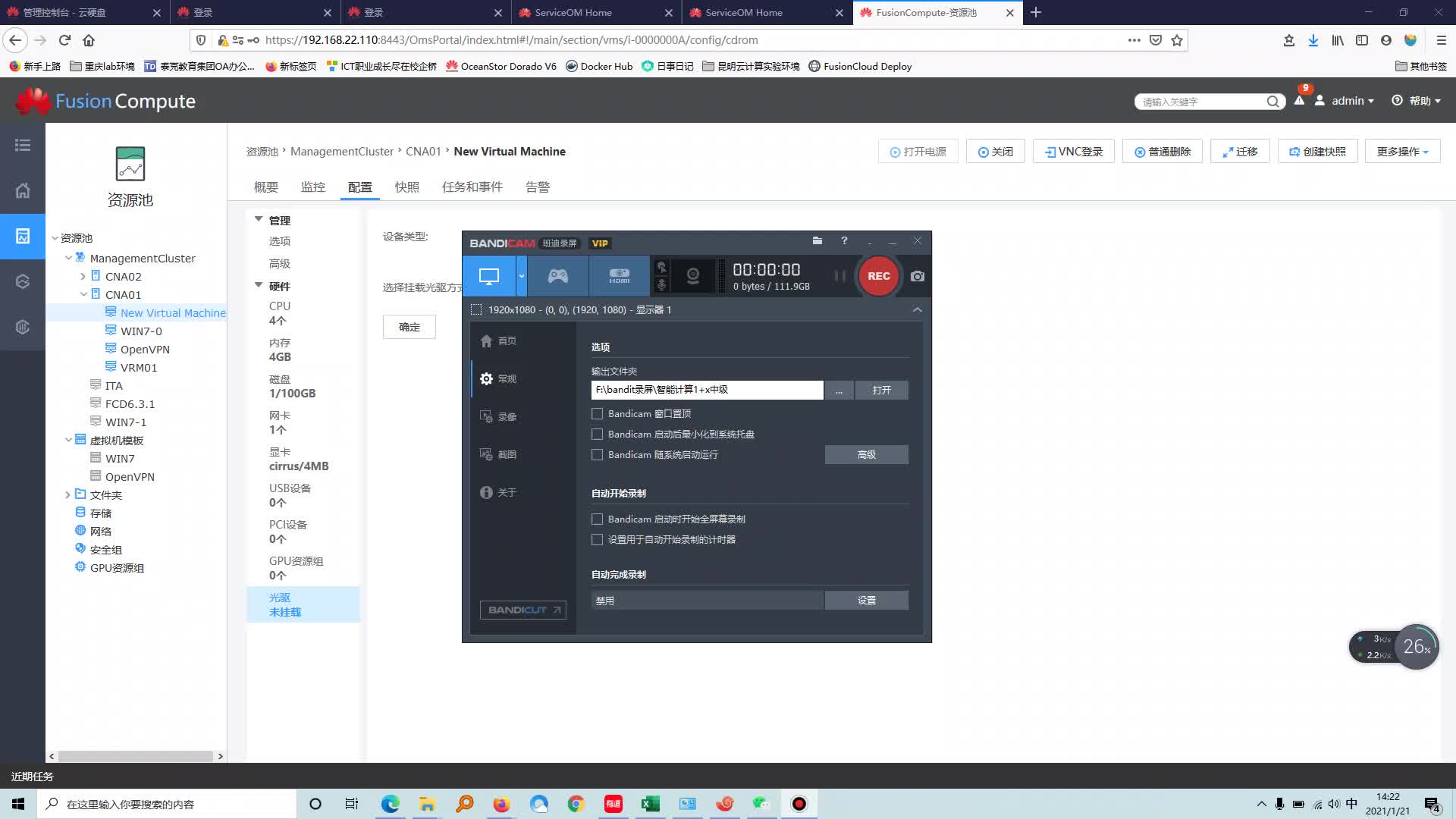Collapse the 管理 section
Viewport: 1456px width, 819px height.
(259, 220)
